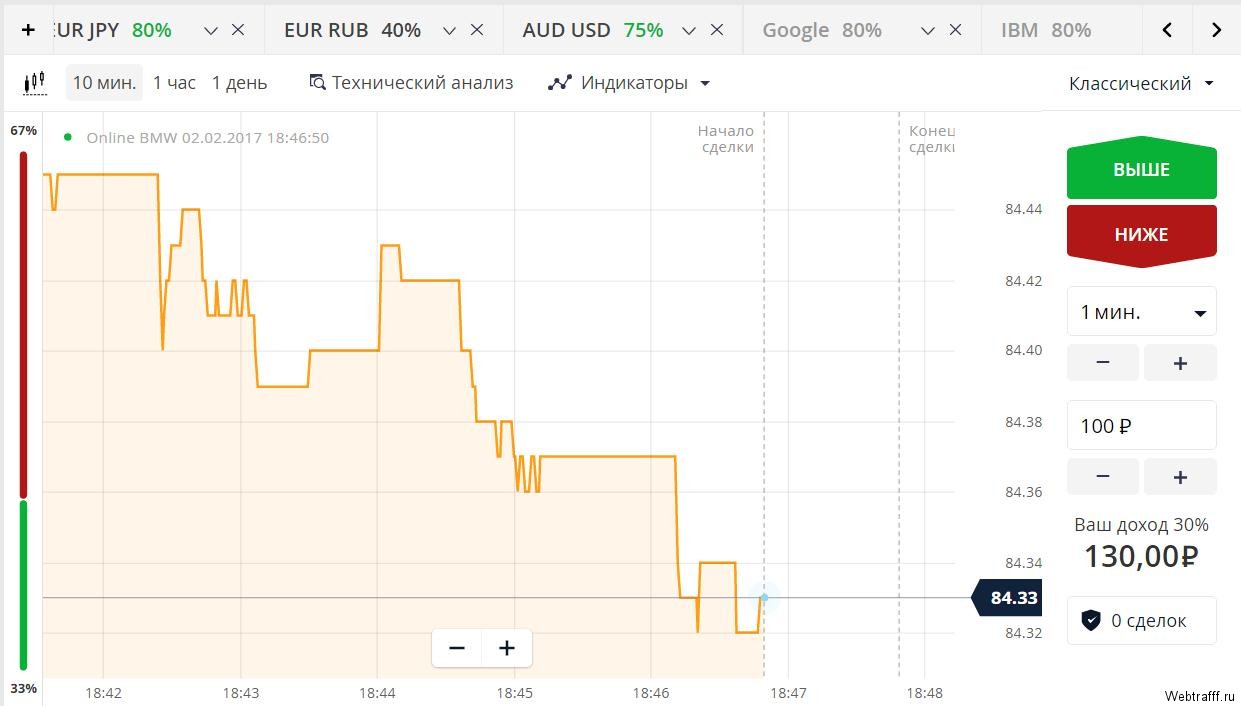
Task: Expand the Индикаторы dropdown
Action: [x=629, y=83]
